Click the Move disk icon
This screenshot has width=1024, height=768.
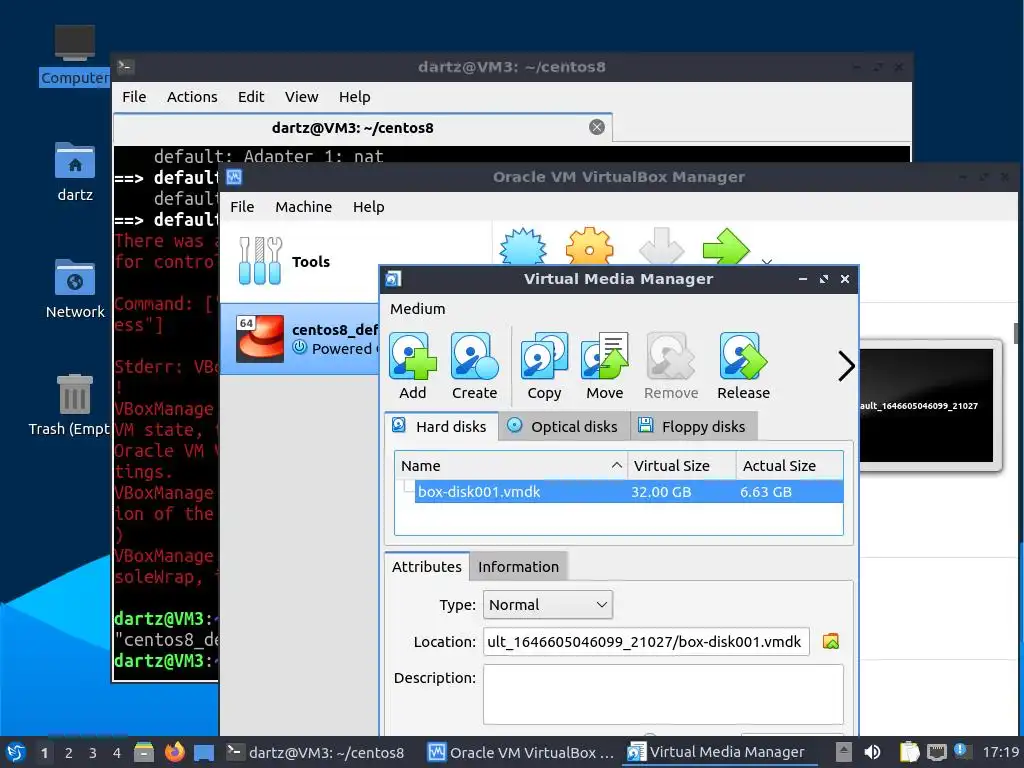[x=605, y=357]
